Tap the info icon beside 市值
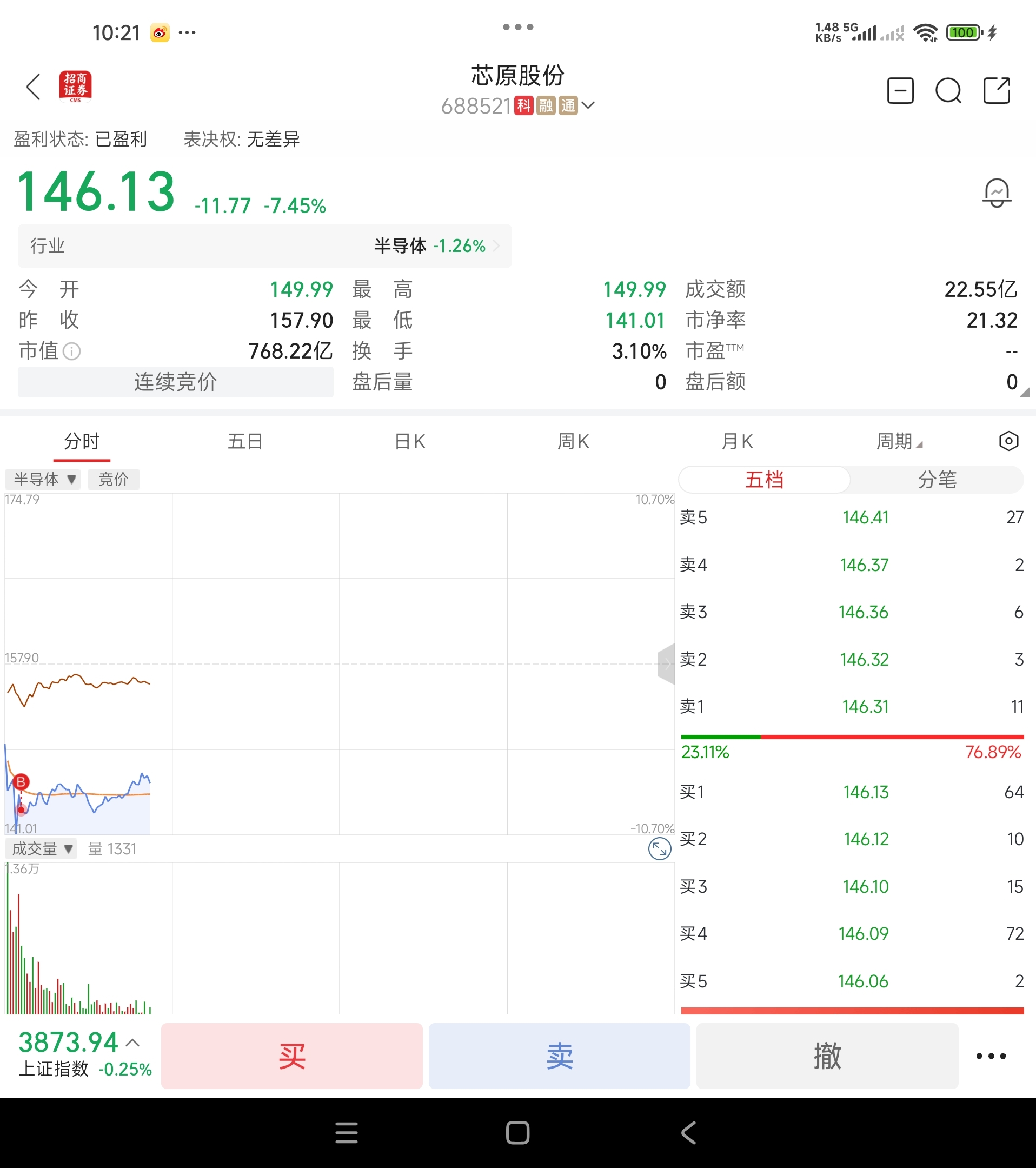This screenshot has width=1036, height=1168. pos(71,351)
